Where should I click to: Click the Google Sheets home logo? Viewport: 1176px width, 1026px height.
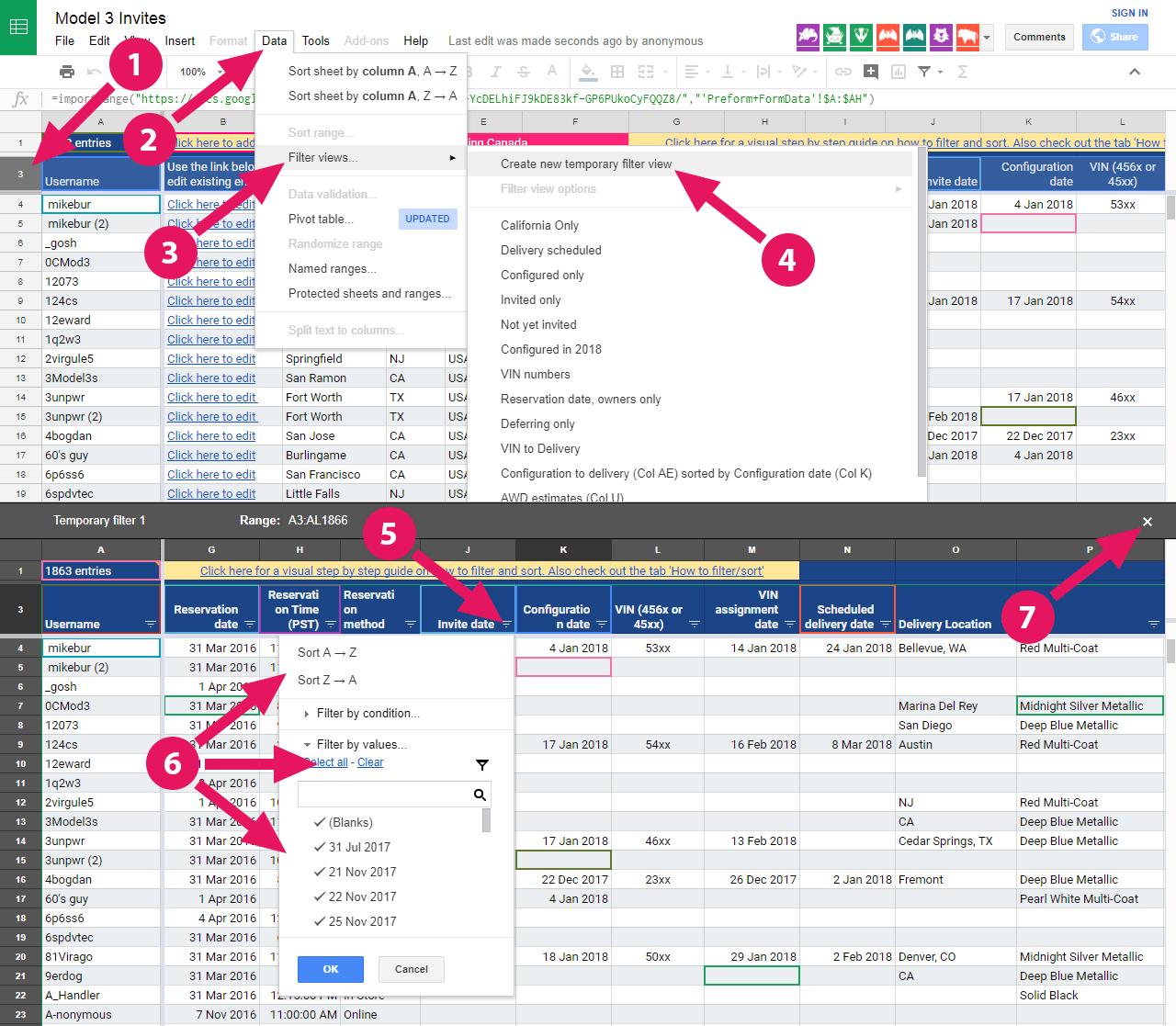[x=18, y=28]
